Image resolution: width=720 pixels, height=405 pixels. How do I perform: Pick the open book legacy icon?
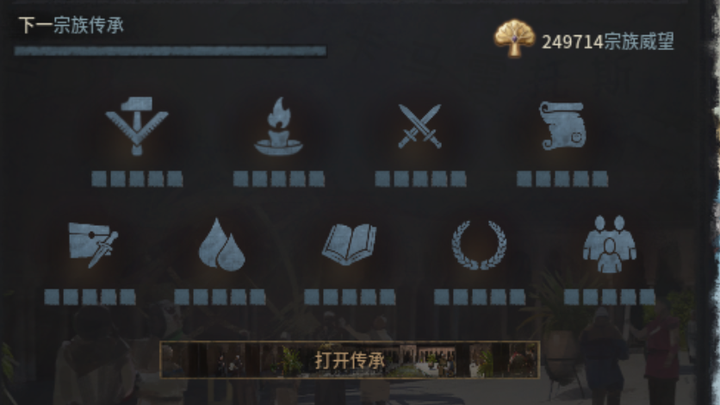[349, 244]
